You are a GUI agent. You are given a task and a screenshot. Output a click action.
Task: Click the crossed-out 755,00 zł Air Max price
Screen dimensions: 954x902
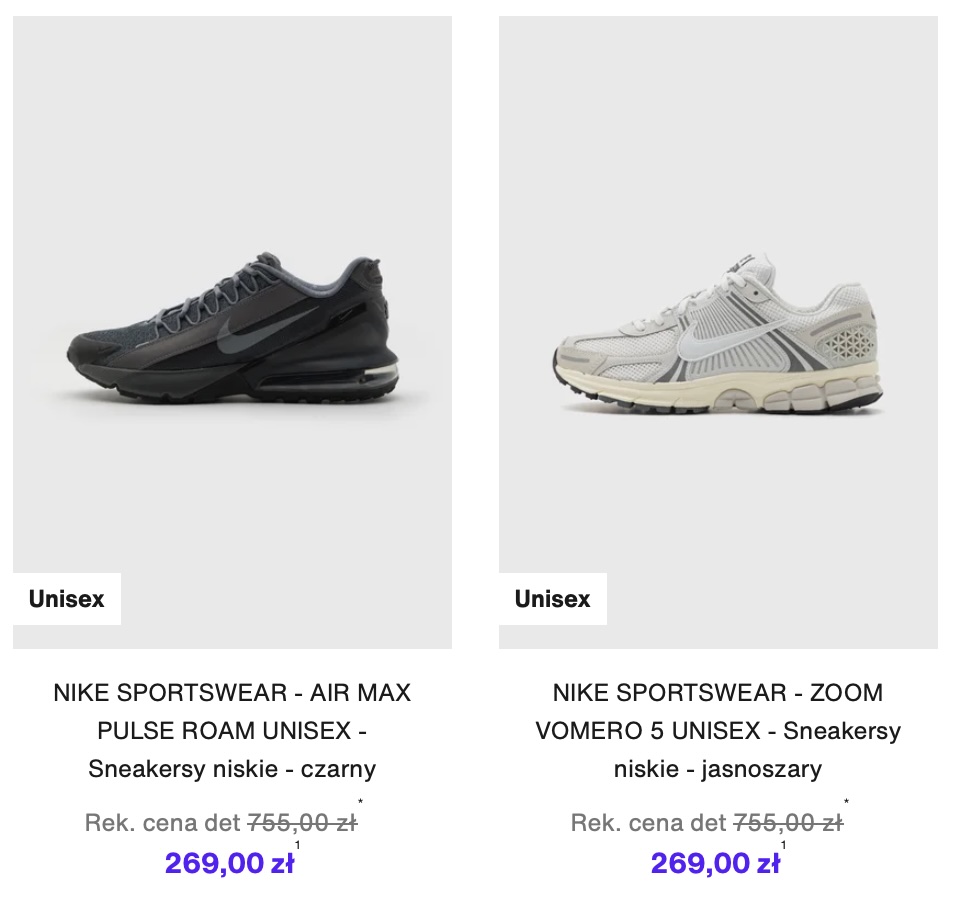302,823
